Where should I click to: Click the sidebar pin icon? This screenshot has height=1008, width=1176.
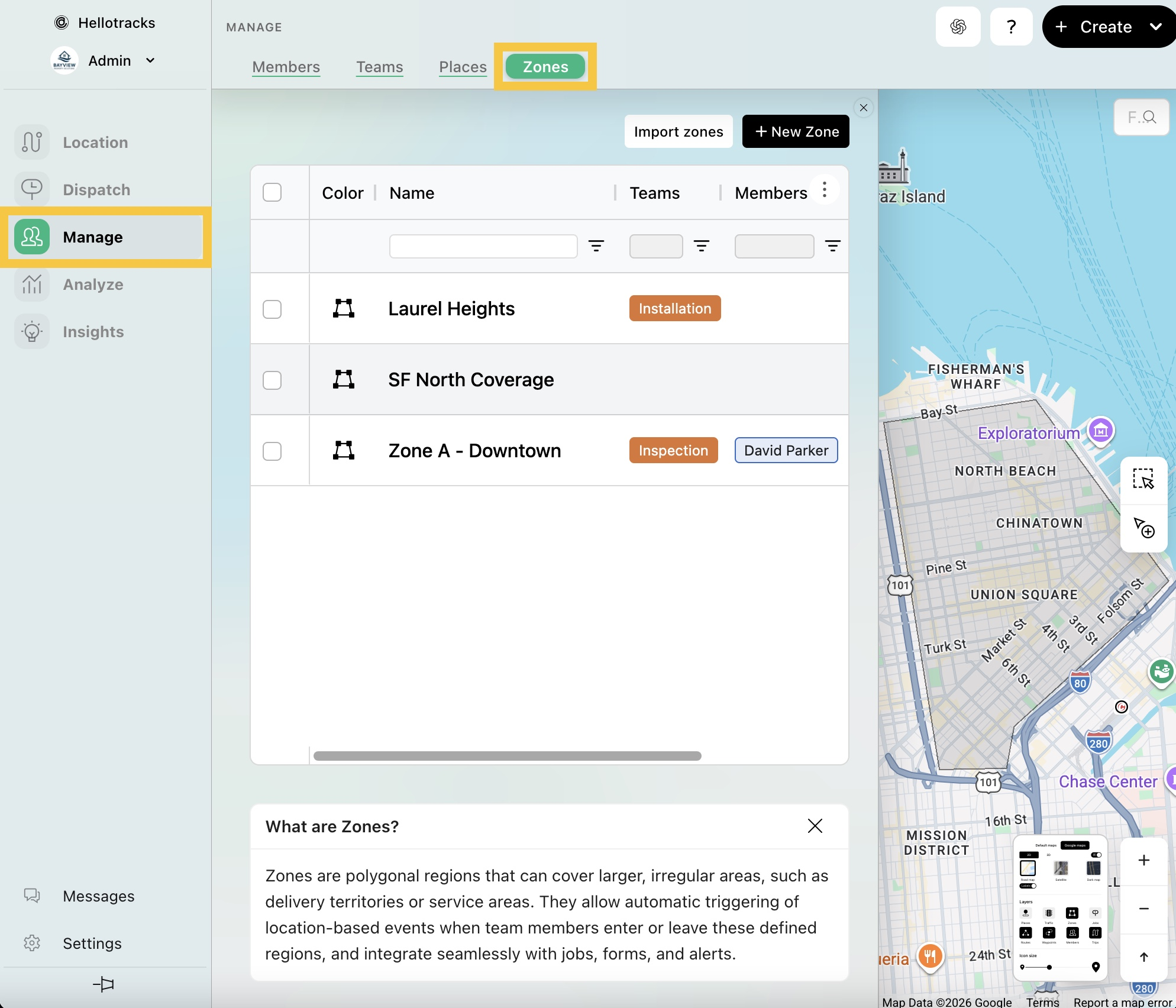tap(104, 984)
